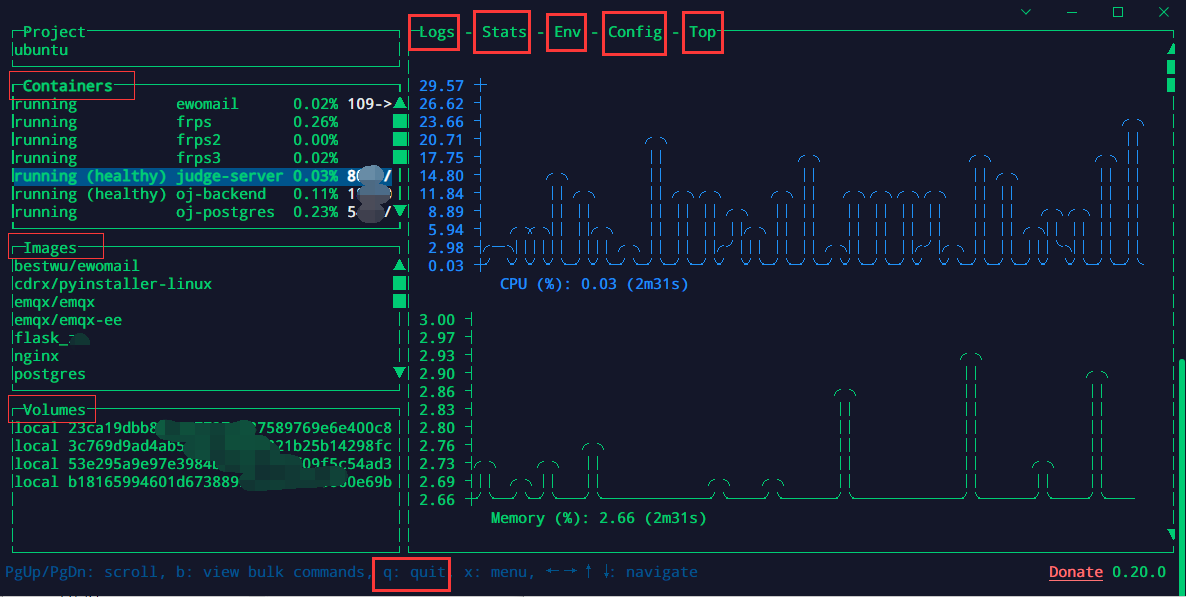Screen dimensions: 1186x597
Task: Open the Config tab
Action: (x=635, y=32)
